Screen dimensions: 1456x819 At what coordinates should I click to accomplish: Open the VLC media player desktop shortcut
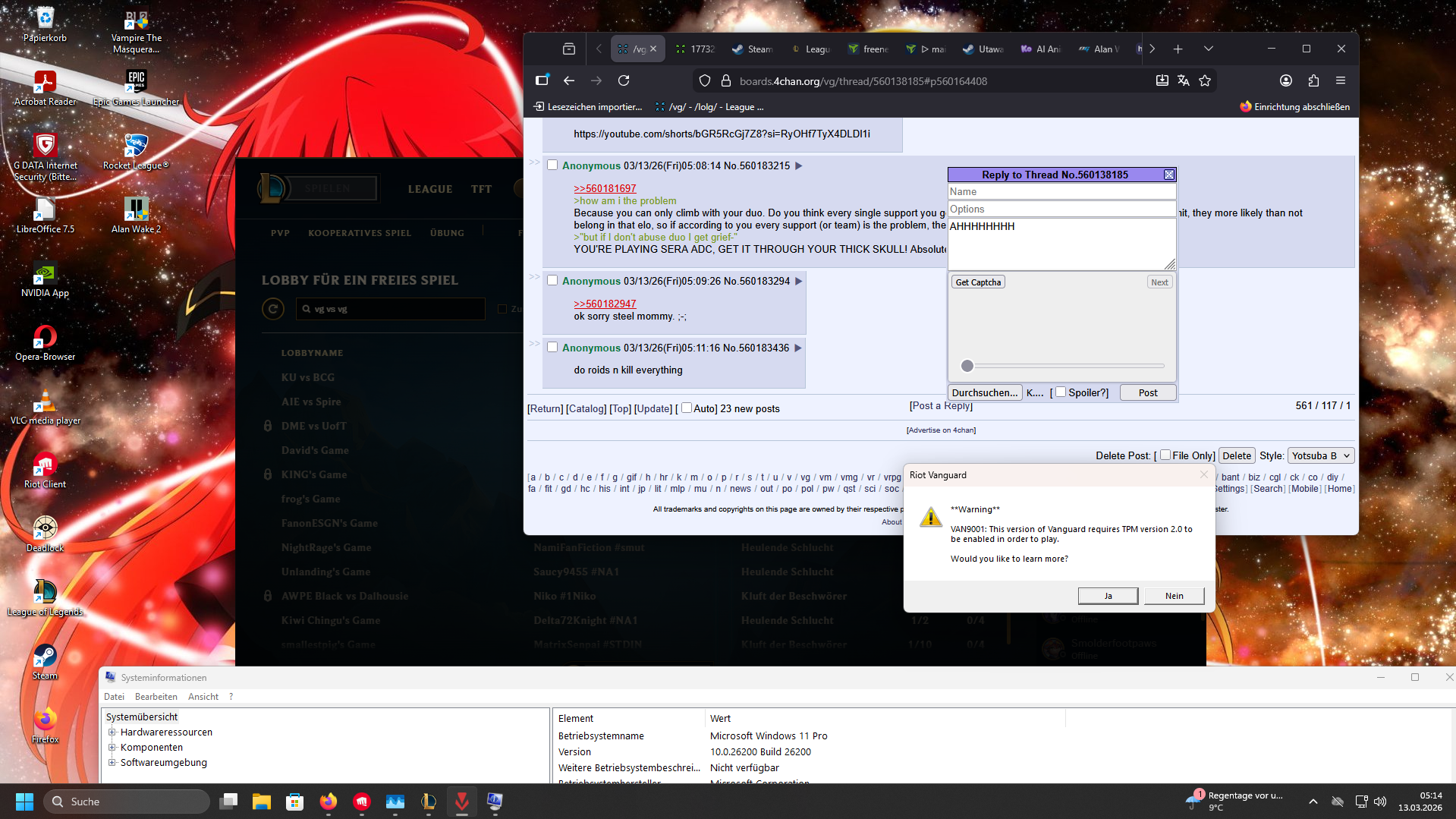pos(45,405)
